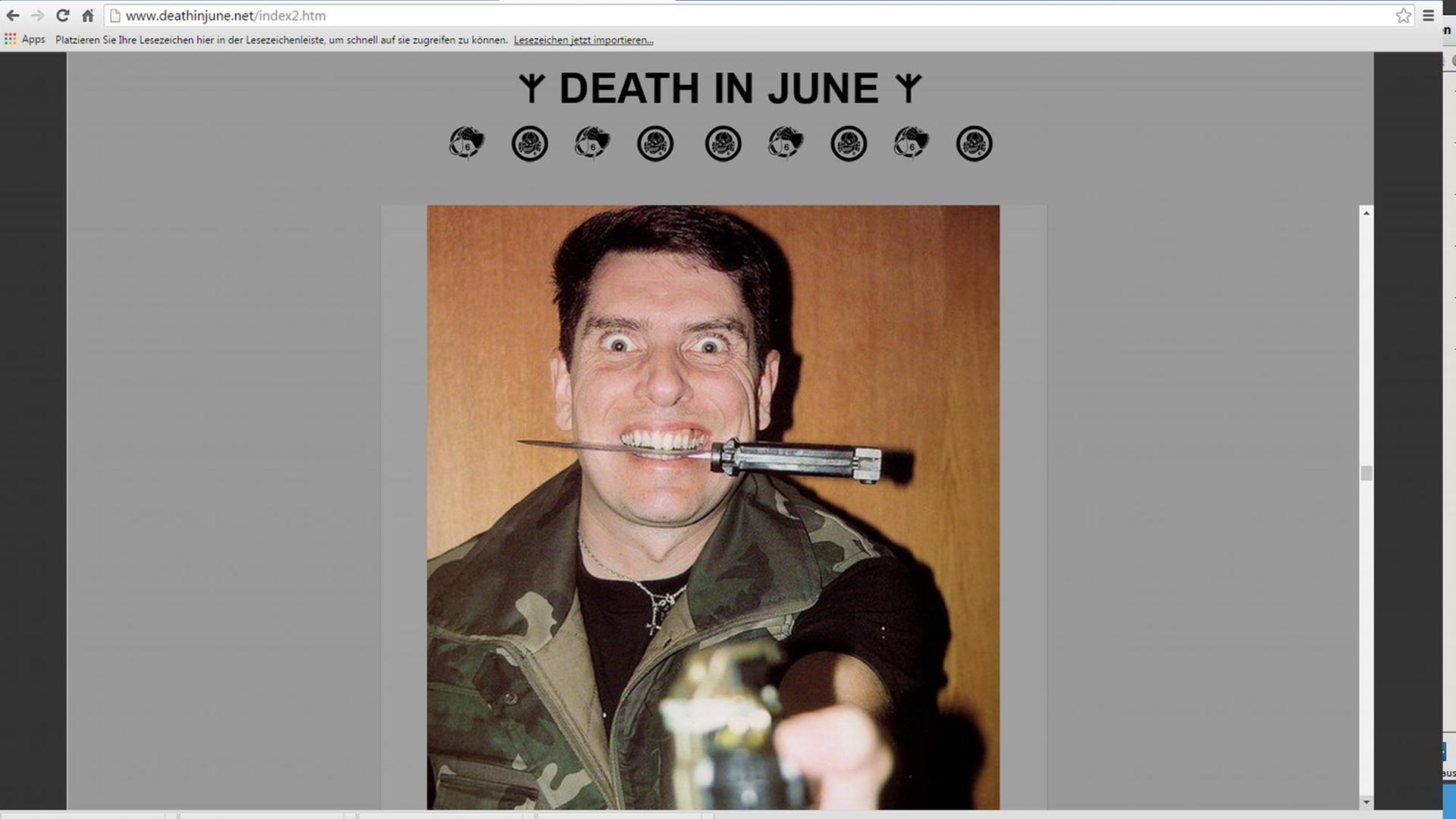Click the fifth icon, the center circled skull

[x=723, y=143]
